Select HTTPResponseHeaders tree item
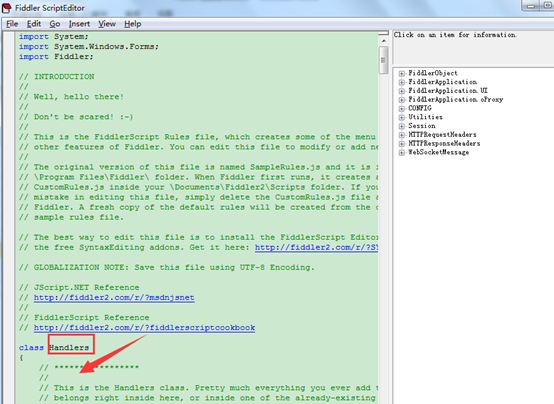Viewport: 554px width, 404px height. click(444, 144)
